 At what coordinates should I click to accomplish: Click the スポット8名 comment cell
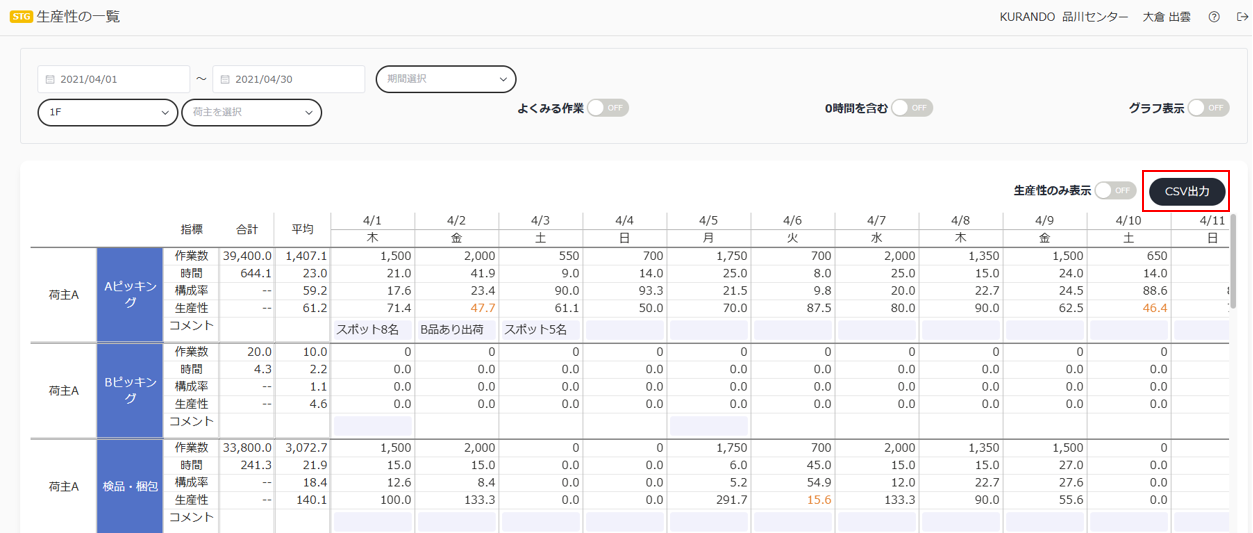pyautogui.click(x=372, y=328)
